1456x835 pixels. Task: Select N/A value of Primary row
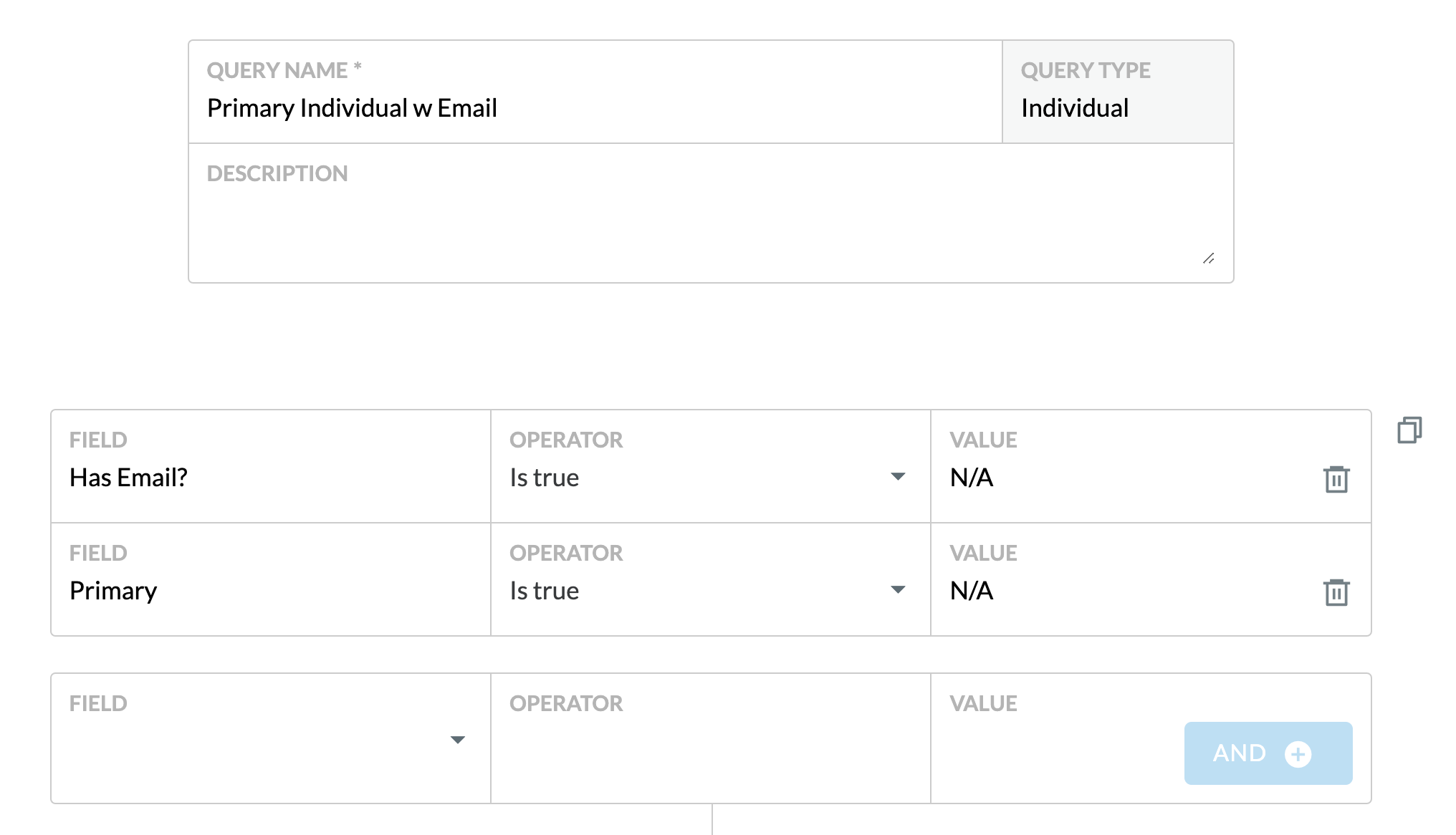[972, 591]
